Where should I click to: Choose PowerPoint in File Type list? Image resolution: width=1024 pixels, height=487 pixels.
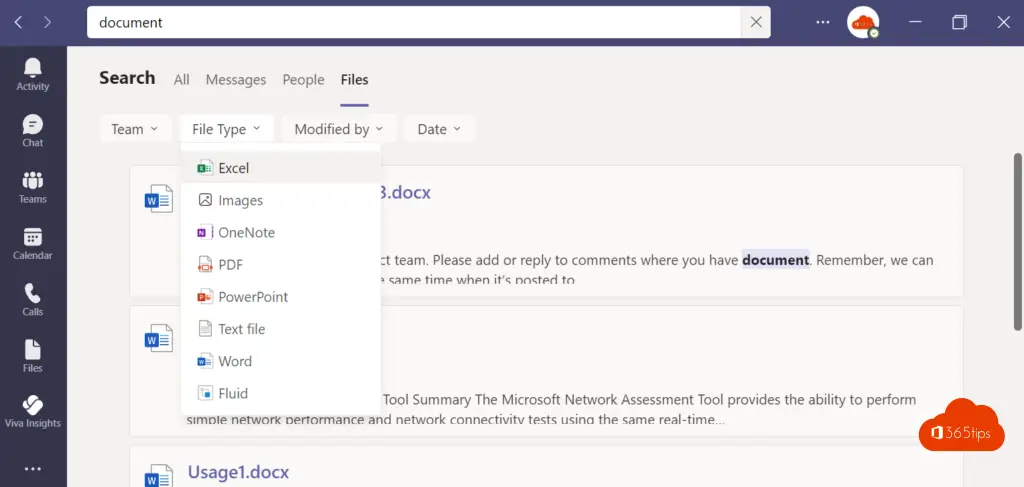coord(281,296)
